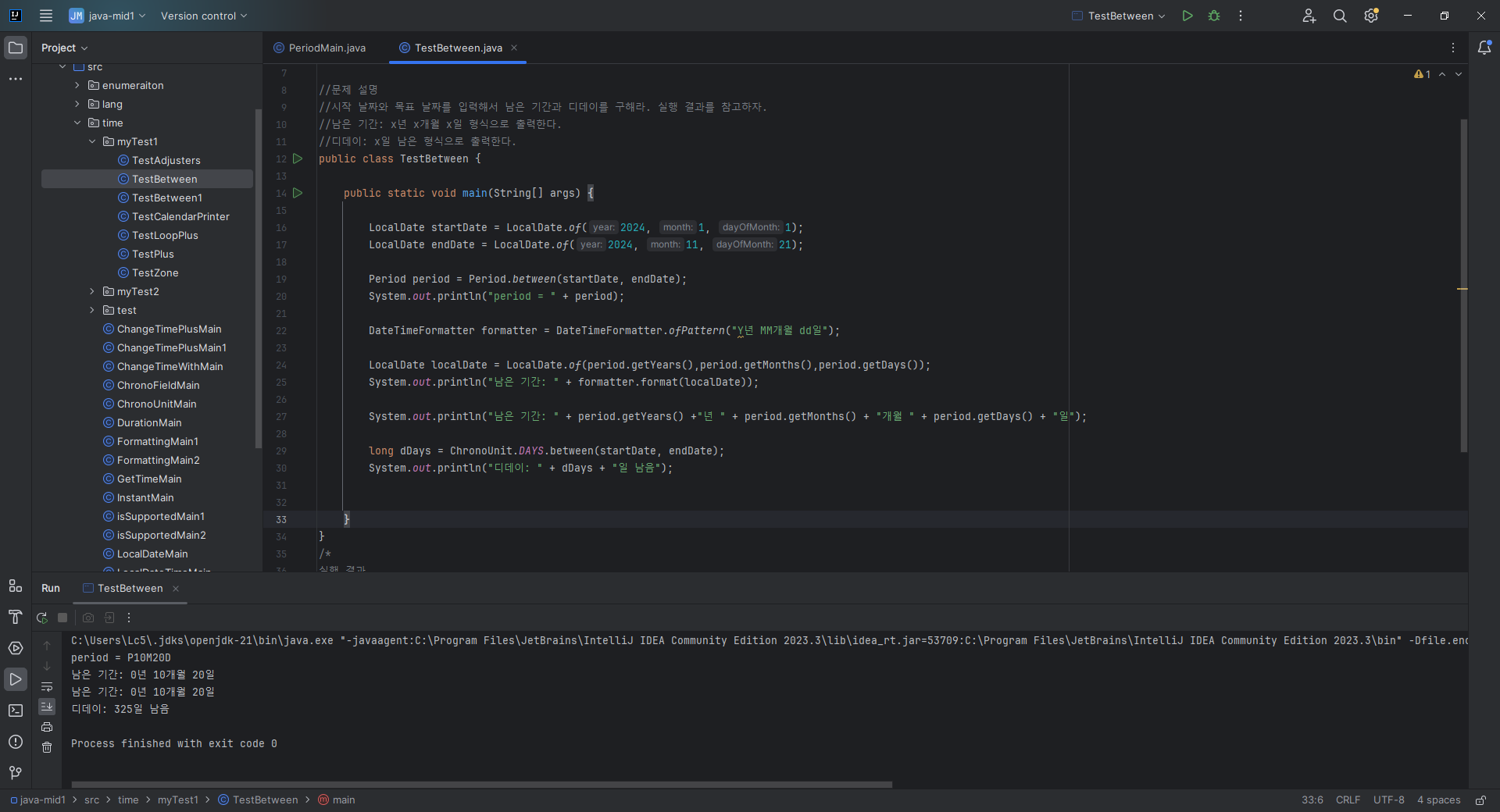
Task: Go to previous highlighted error arrow
Action: (x=1442, y=74)
